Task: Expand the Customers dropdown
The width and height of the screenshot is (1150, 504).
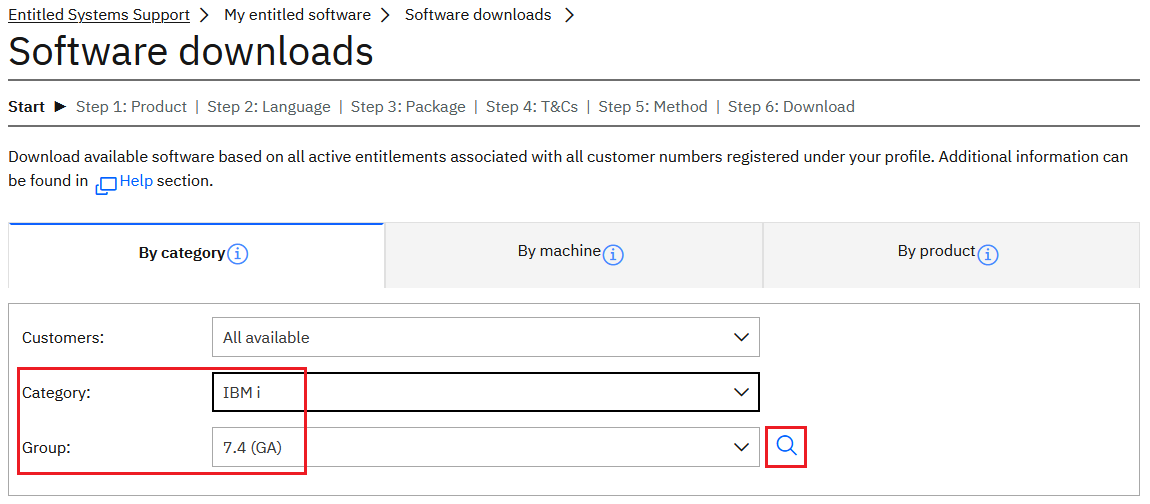Action: 485,337
